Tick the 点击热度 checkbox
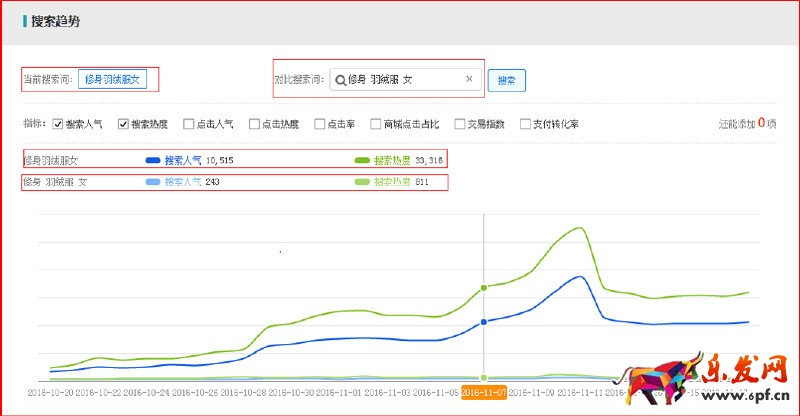This screenshot has width=800, height=416. pos(254,125)
